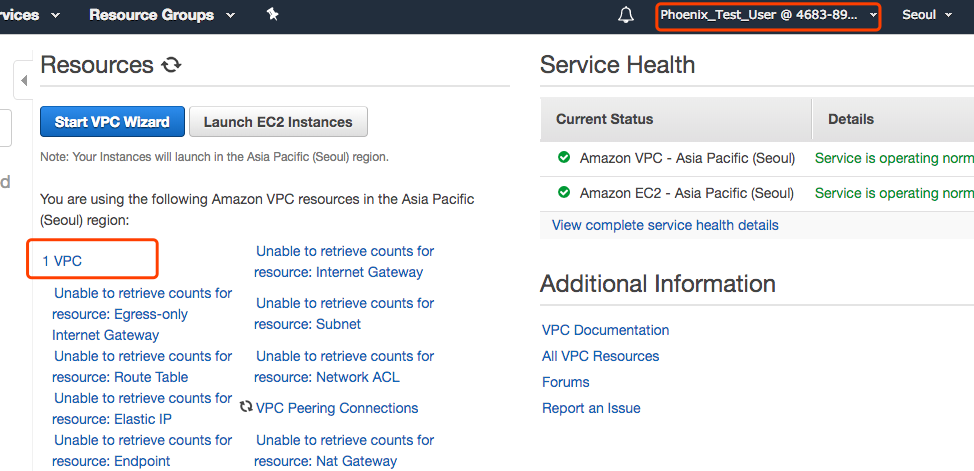Click green status check for Amazon EC2
Viewport: 974px width, 471px height.
click(564, 192)
